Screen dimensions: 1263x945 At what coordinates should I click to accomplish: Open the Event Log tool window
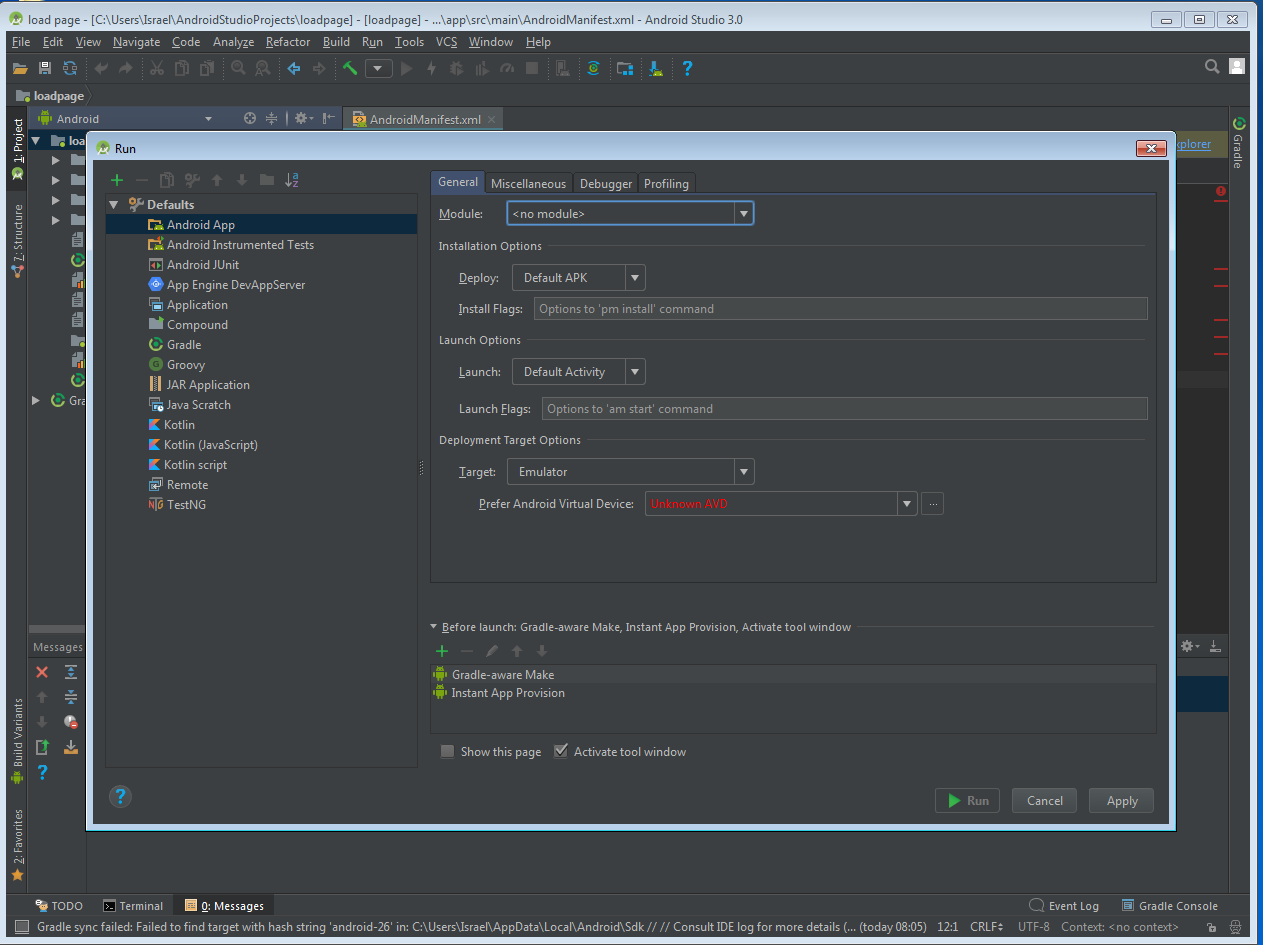[1064, 906]
